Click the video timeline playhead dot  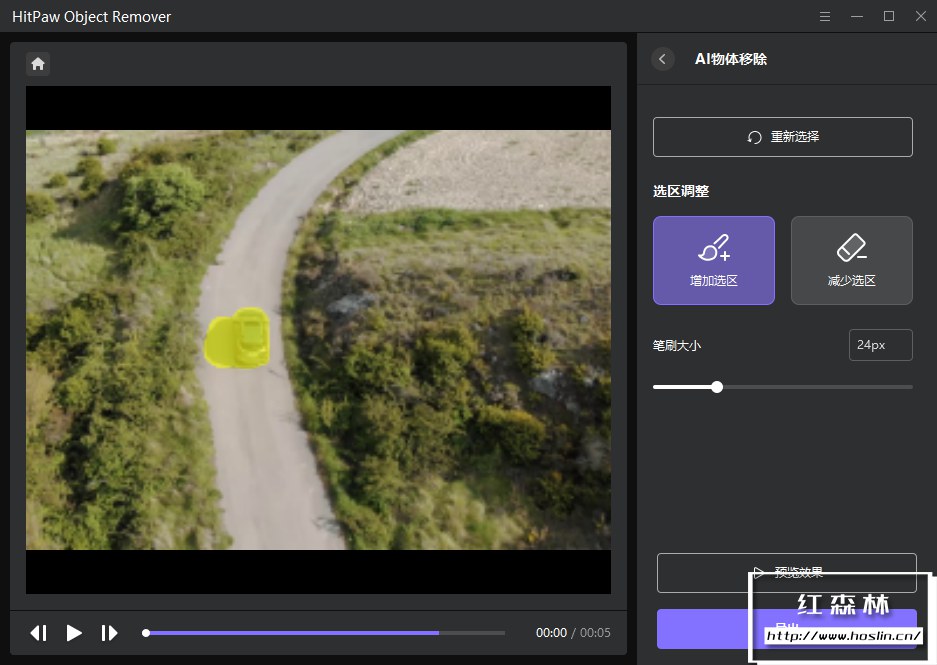[146, 633]
